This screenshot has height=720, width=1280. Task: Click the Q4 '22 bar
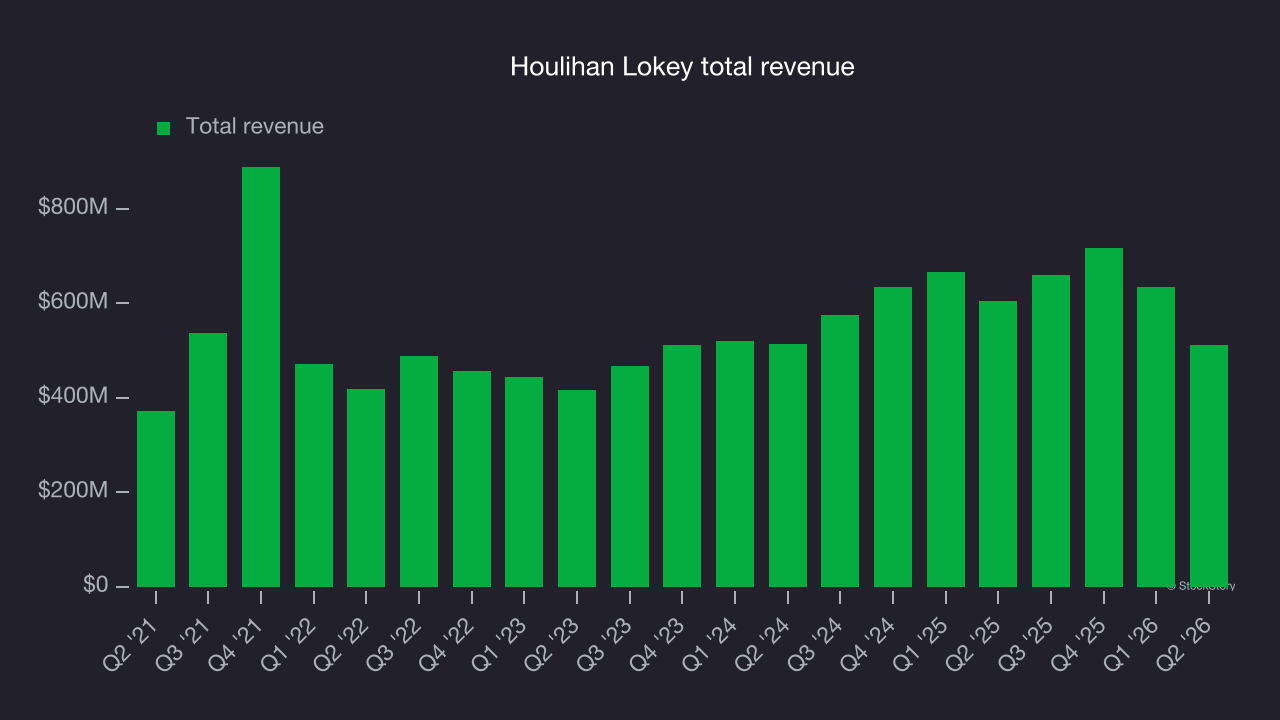coord(472,479)
